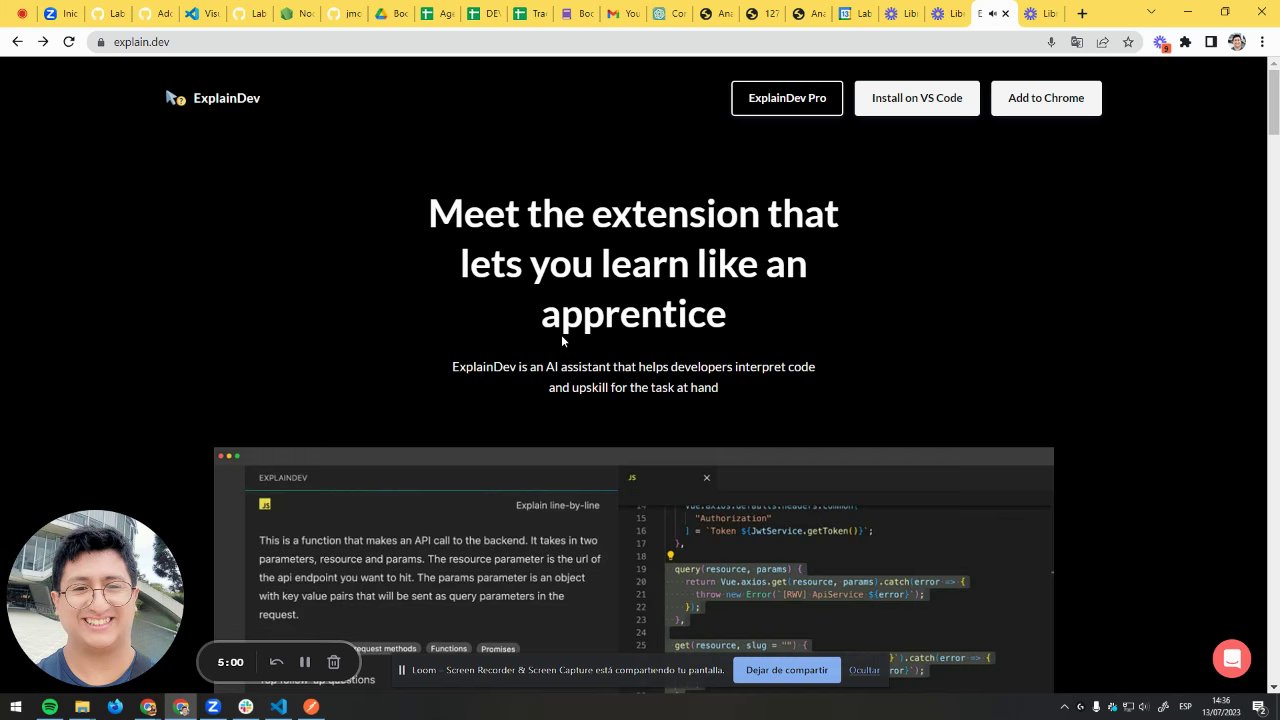The width and height of the screenshot is (1280, 720).
Task: Close the active ExplainDev tab
Action: tap(1005, 14)
